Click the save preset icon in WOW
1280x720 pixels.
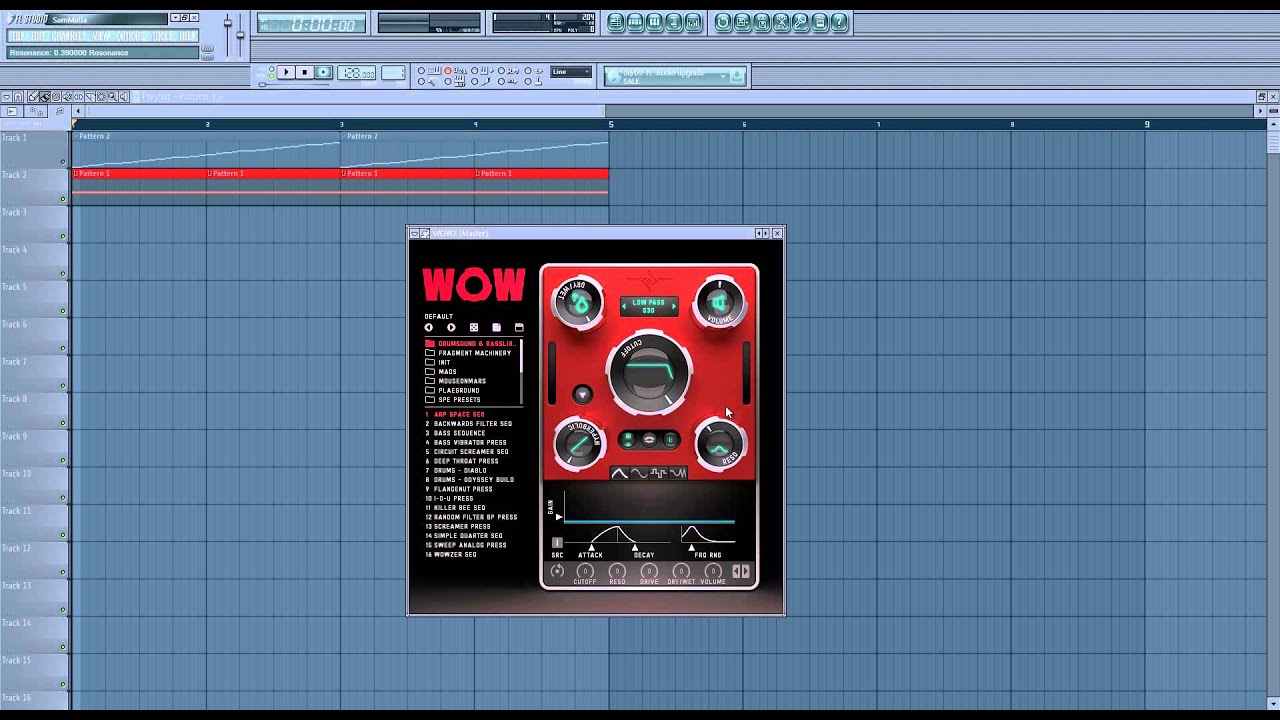tap(519, 327)
